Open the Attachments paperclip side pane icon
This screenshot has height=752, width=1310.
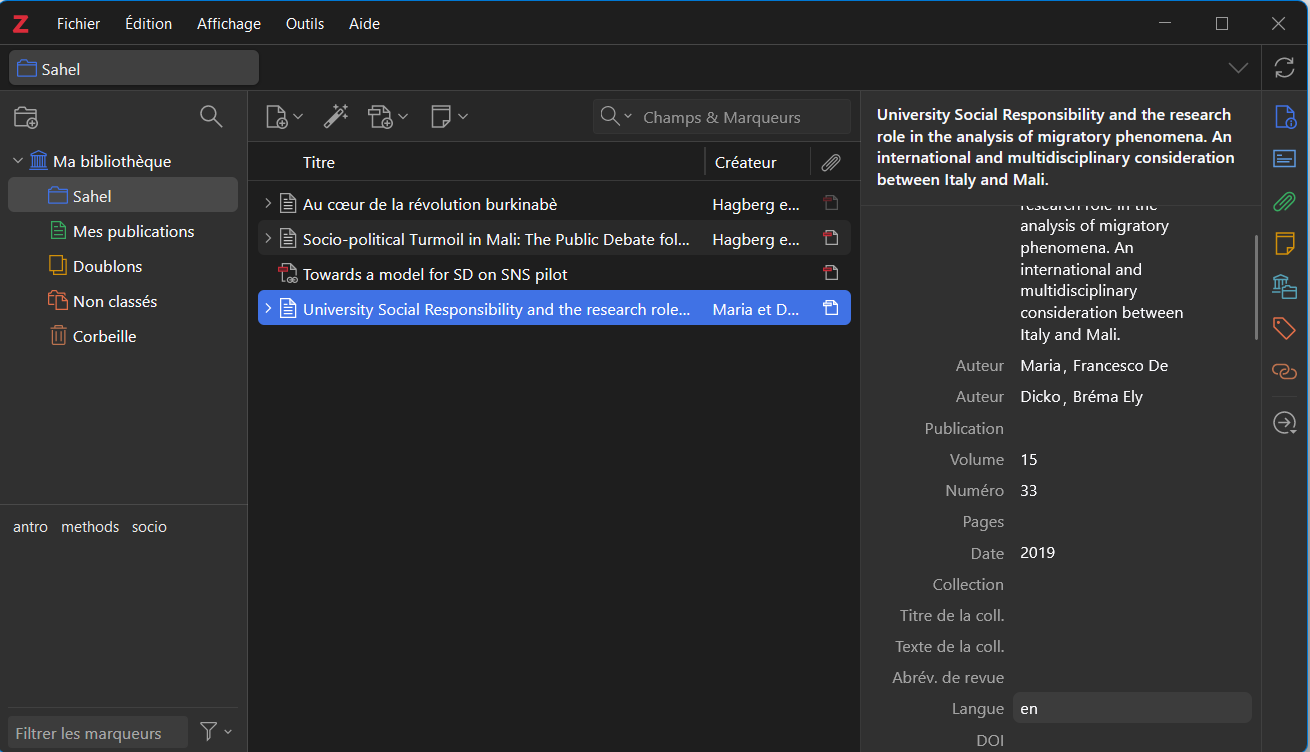click(x=1284, y=202)
